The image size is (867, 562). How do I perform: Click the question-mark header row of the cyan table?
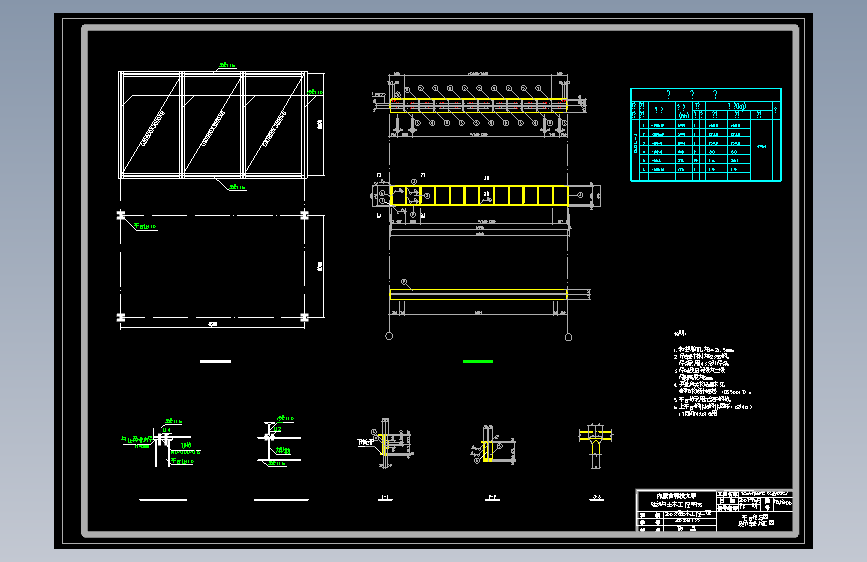(706, 95)
